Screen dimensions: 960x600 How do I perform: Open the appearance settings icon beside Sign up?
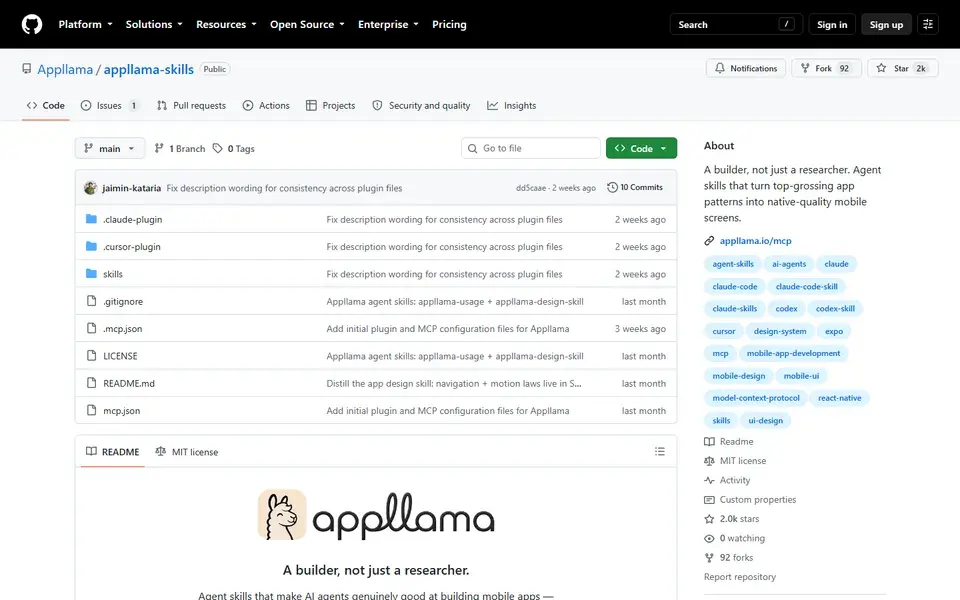coord(928,24)
